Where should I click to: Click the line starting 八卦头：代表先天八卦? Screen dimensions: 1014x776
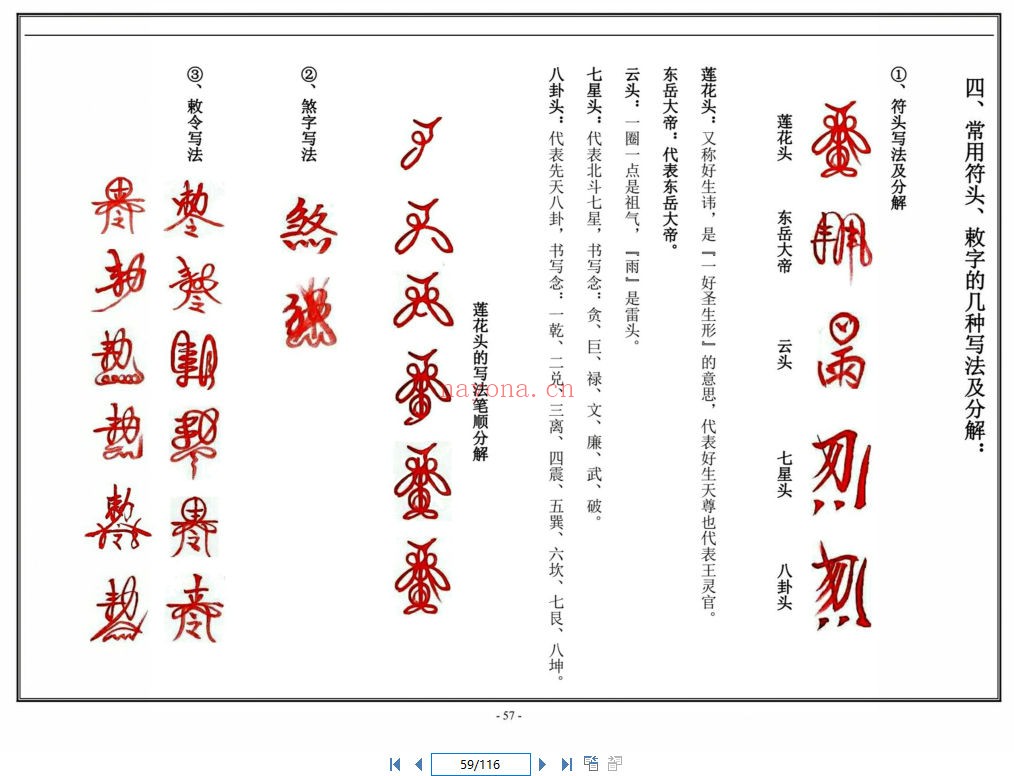pyautogui.click(x=556, y=374)
